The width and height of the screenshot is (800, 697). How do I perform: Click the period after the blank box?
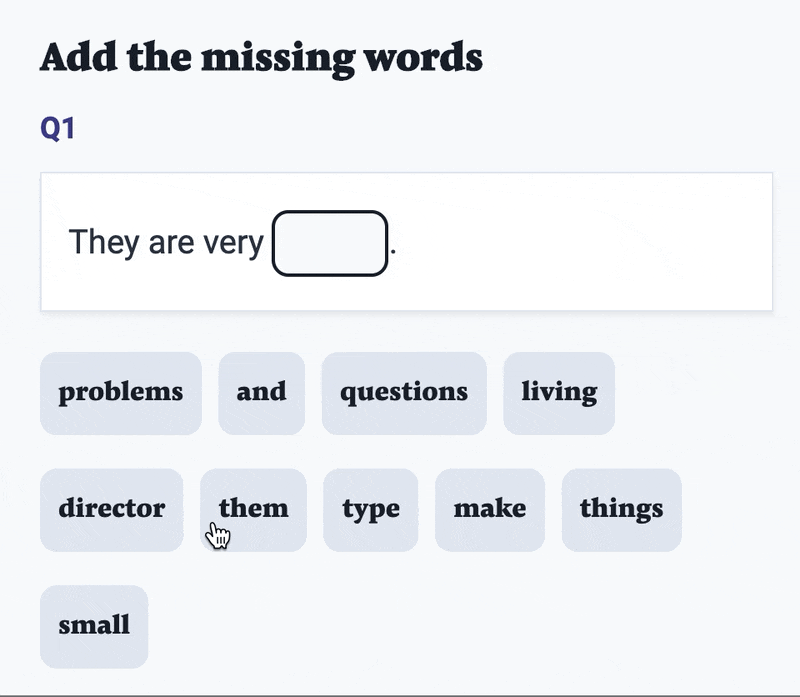point(393,248)
